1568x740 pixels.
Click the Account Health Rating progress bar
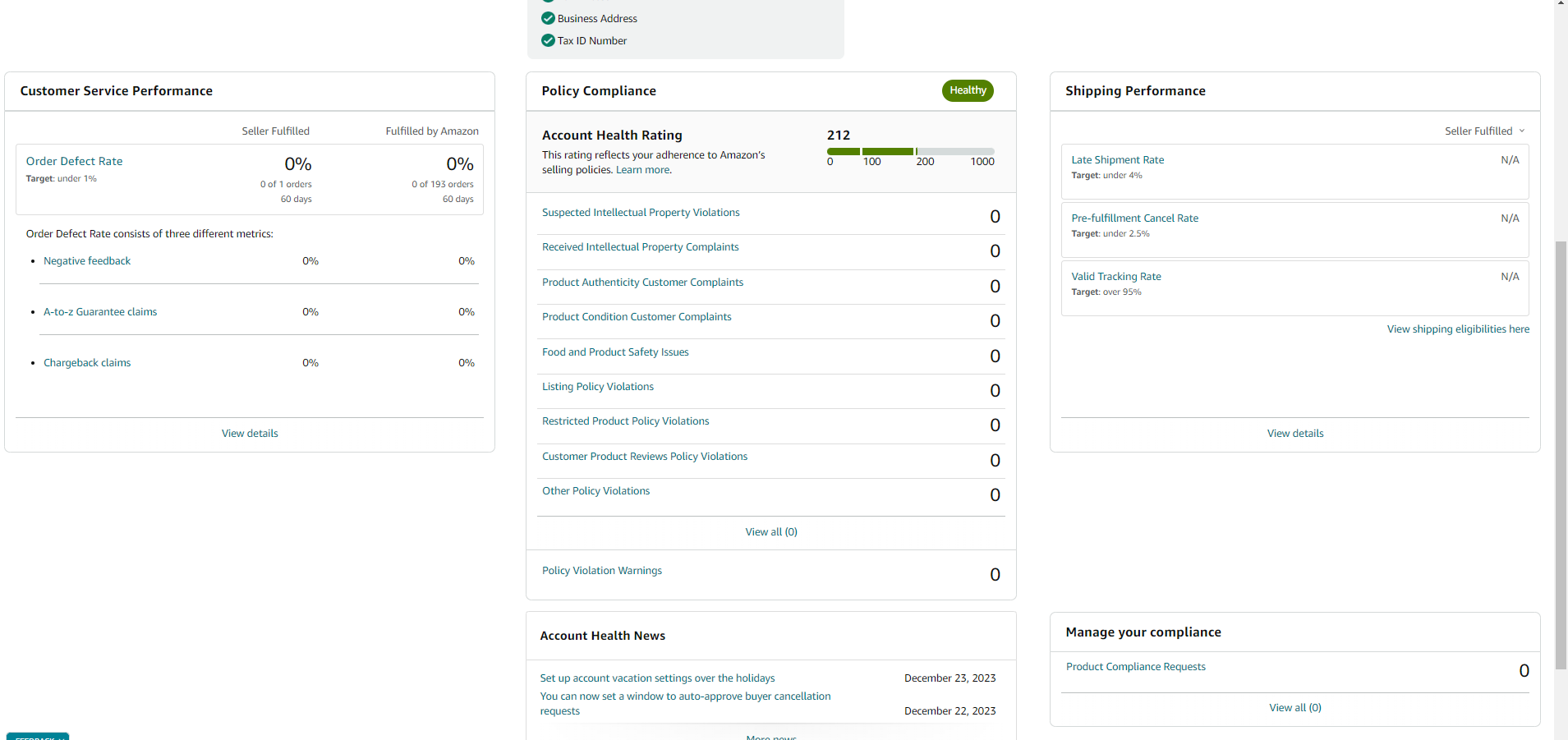click(x=910, y=151)
